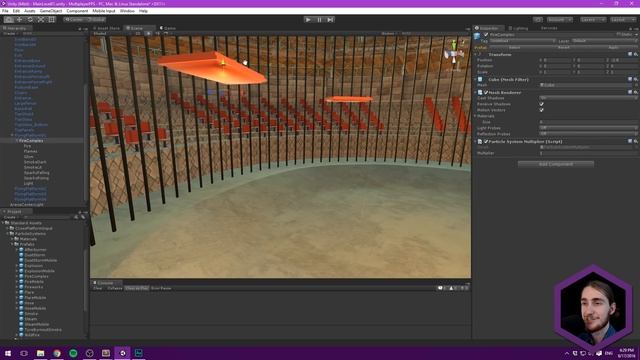640x360 pixels.
Task: Toggle Collapse in Console
Action: pyautogui.click(x=115, y=288)
